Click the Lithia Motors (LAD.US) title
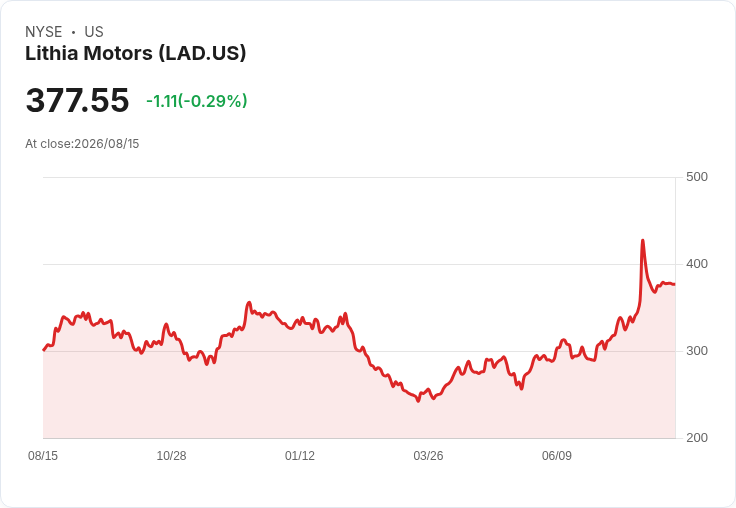Image resolution: width=736 pixels, height=508 pixels. 136,54
